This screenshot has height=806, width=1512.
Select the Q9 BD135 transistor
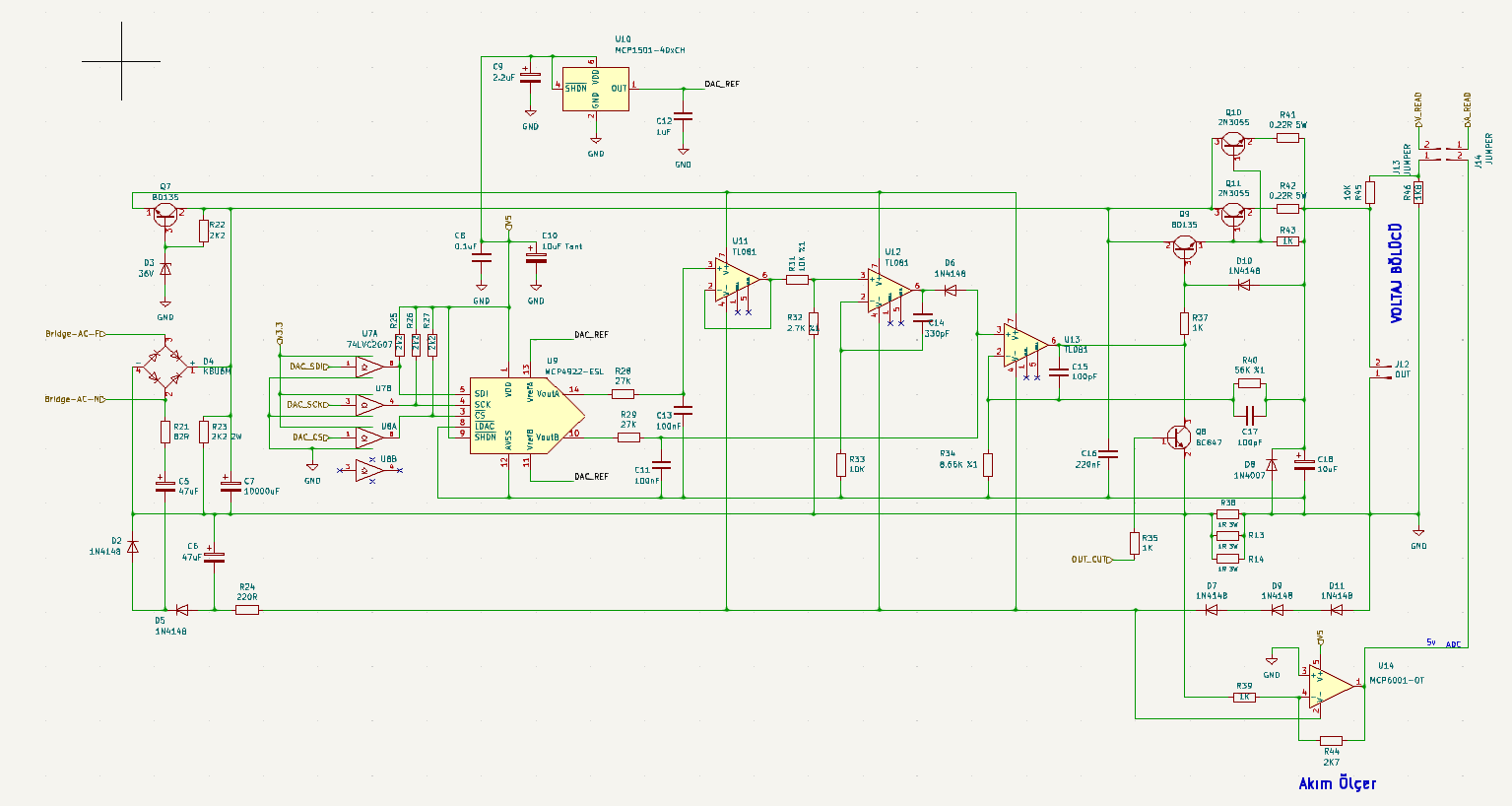click(1186, 248)
